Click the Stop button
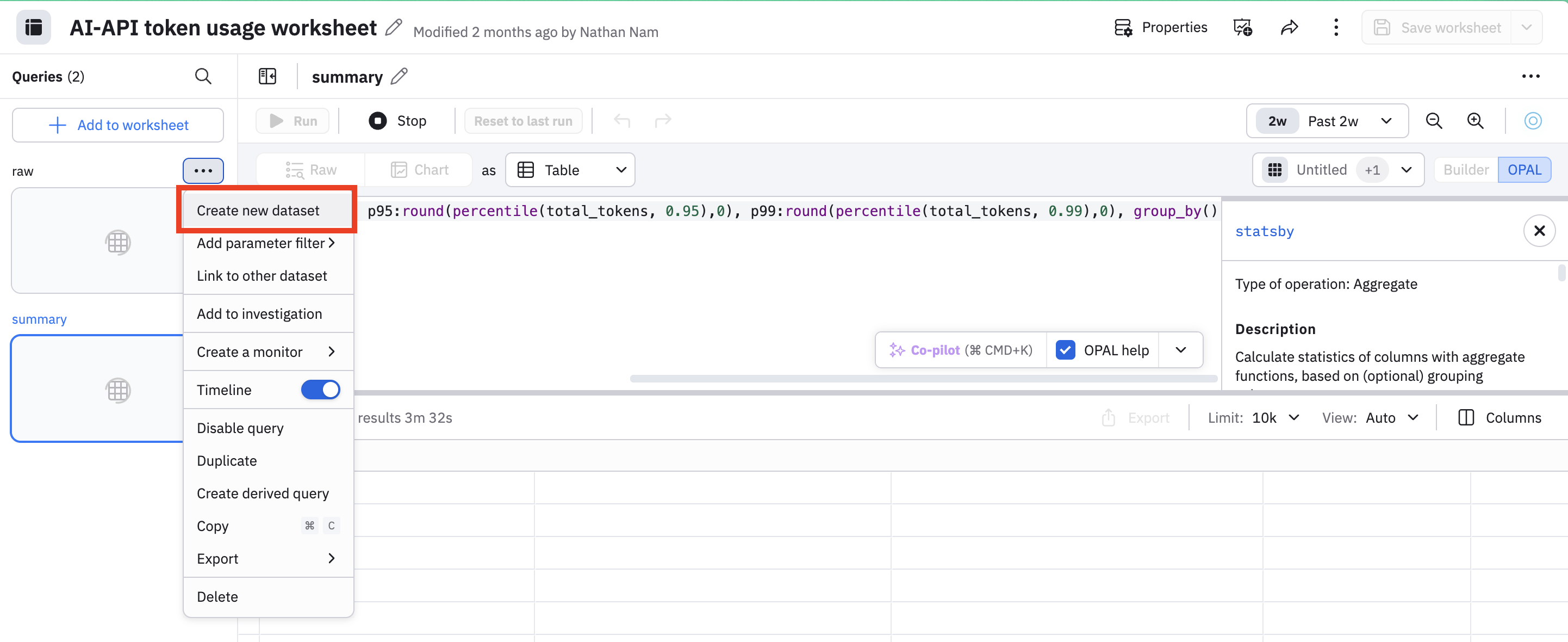The image size is (1568, 642). click(397, 120)
